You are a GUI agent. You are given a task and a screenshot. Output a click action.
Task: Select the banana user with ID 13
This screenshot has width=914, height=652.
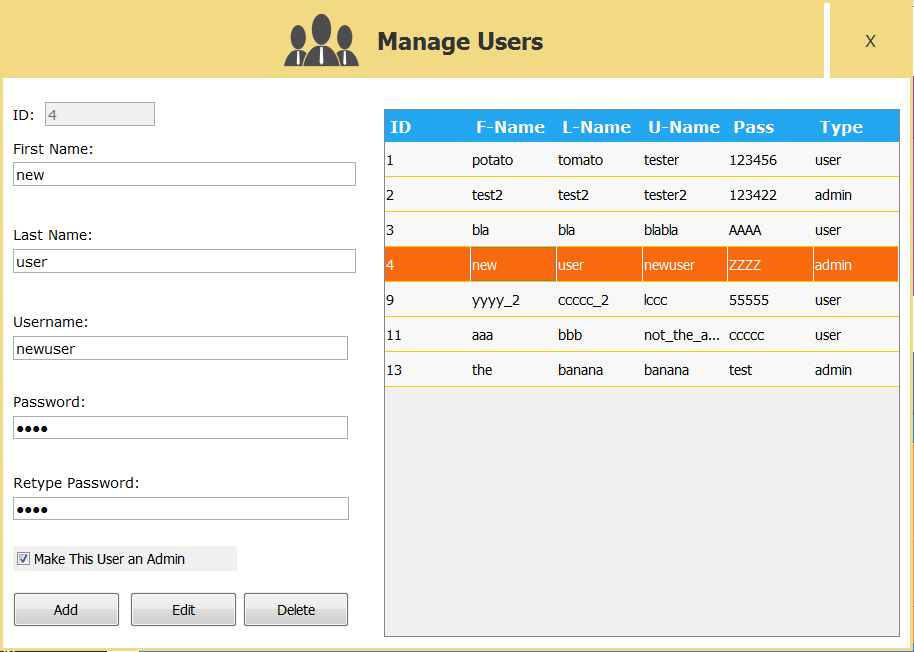click(600, 369)
